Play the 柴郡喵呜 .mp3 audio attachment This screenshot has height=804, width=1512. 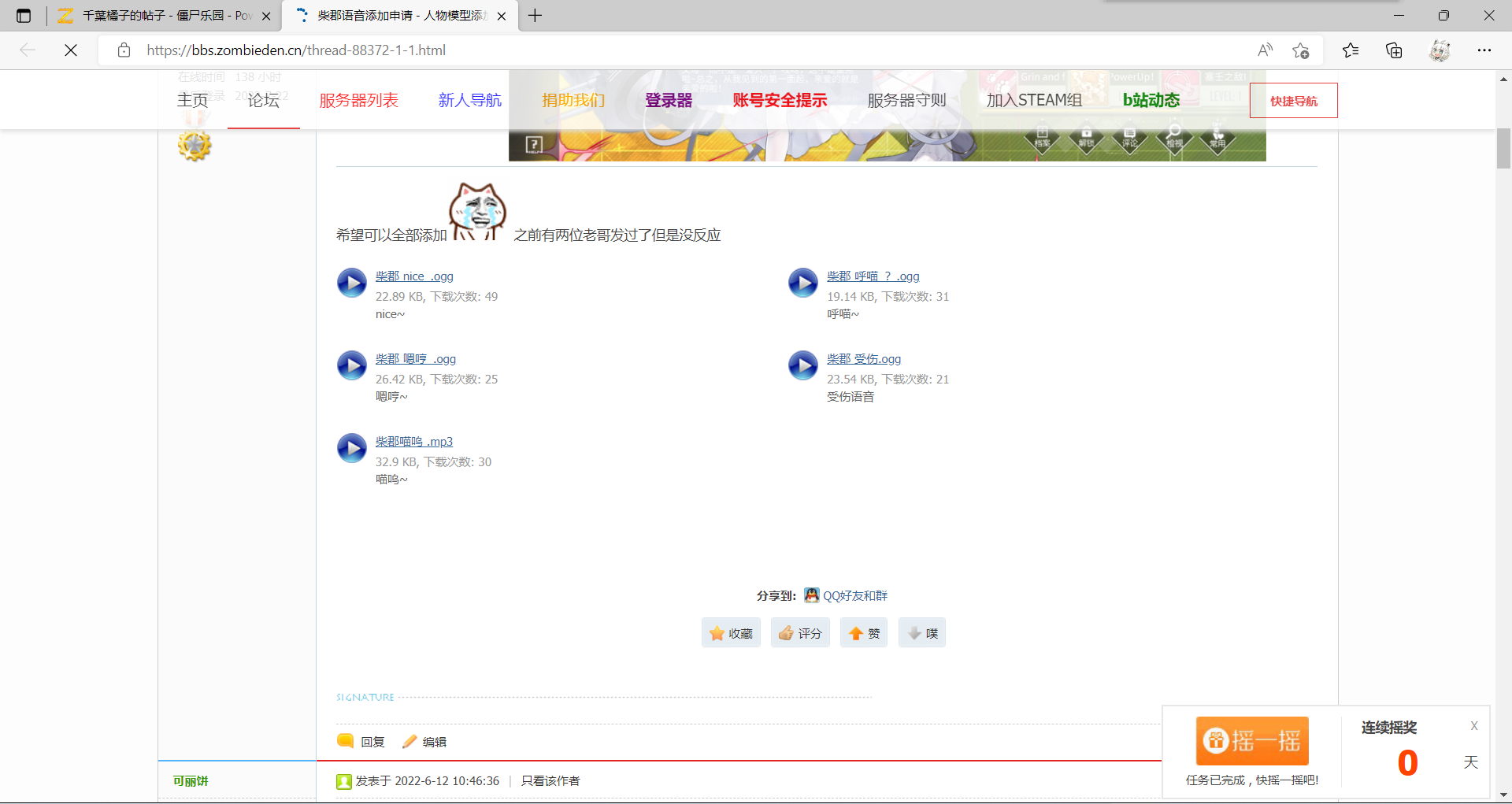coord(352,448)
